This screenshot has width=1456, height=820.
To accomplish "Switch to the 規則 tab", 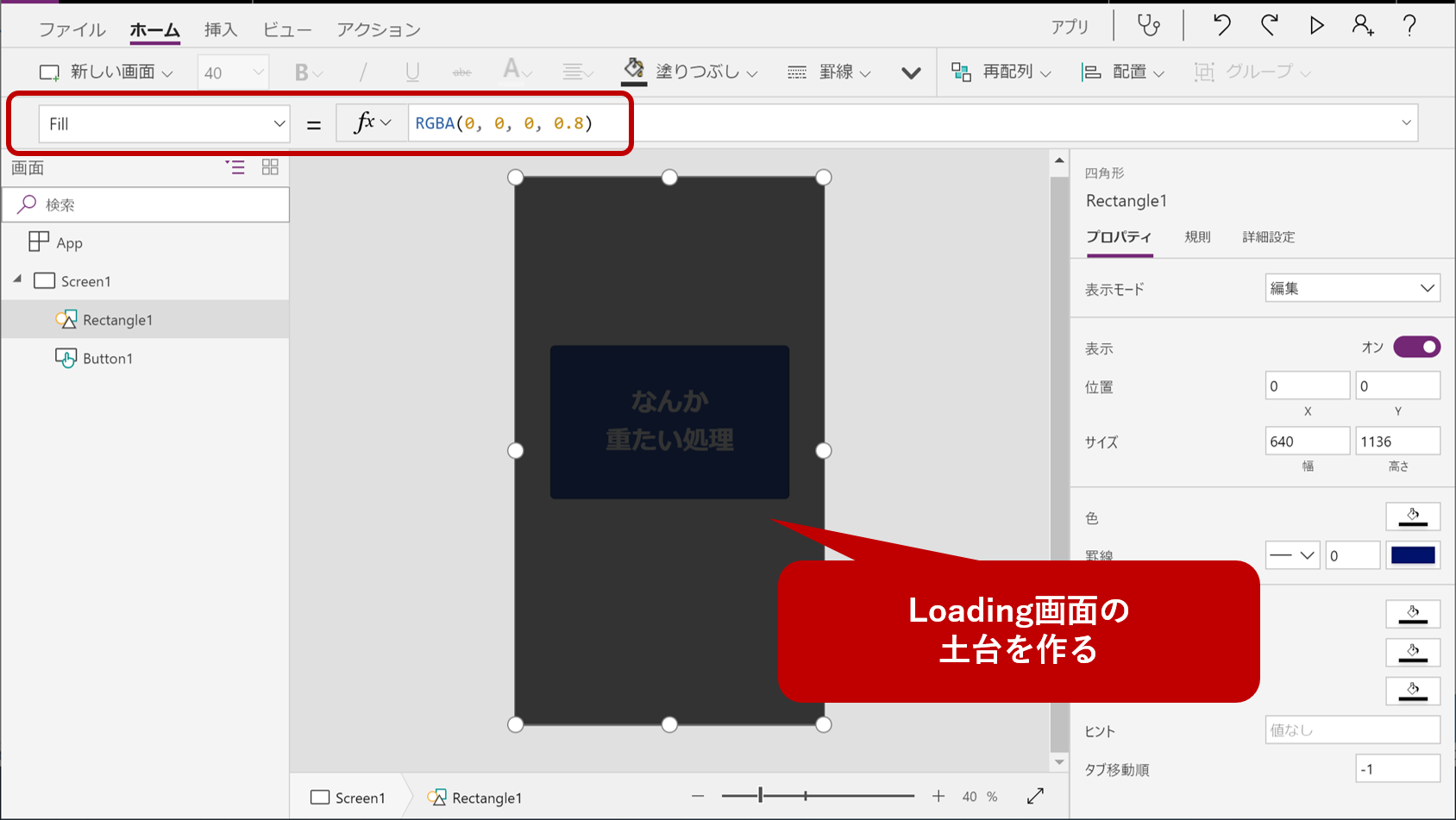I will click(1197, 237).
